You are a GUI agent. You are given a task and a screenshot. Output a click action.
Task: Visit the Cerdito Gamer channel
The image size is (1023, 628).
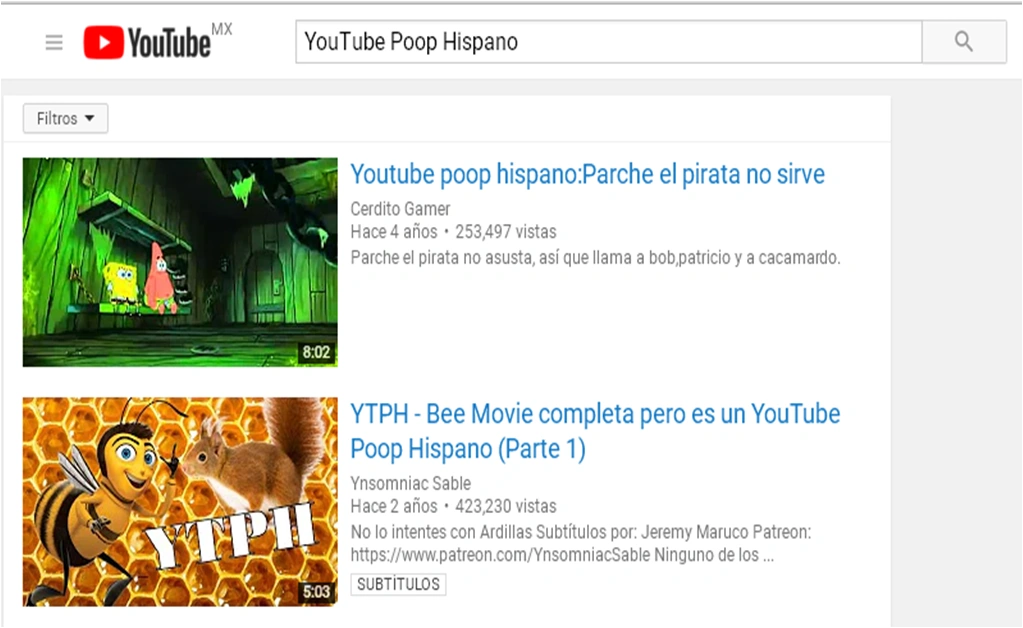400,209
